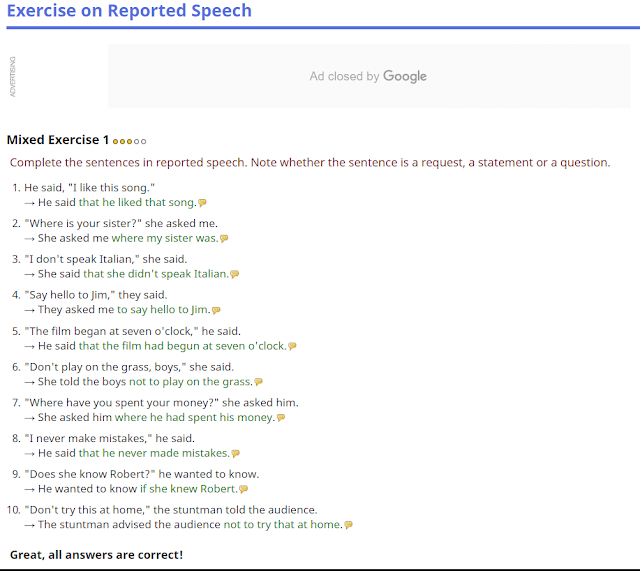The height and width of the screenshot is (571, 640).
Task: Open the comment bubble after 'didn't speak Italian'
Action: (235, 274)
